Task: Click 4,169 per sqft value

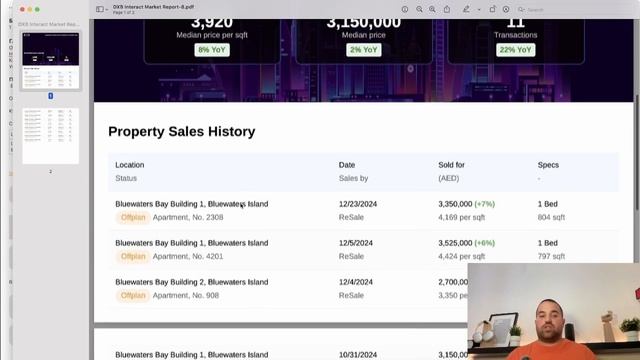Action: [x=462, y=217]
